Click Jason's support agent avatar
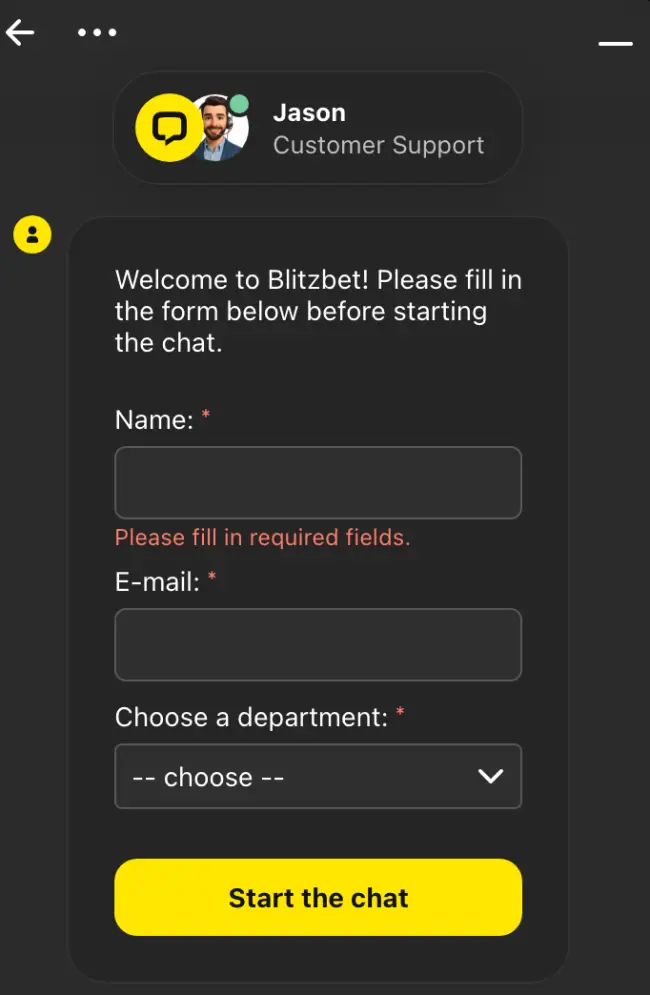The width and height of the screenshot is (650, 995). pyautogui.click(x=221, y=128)
